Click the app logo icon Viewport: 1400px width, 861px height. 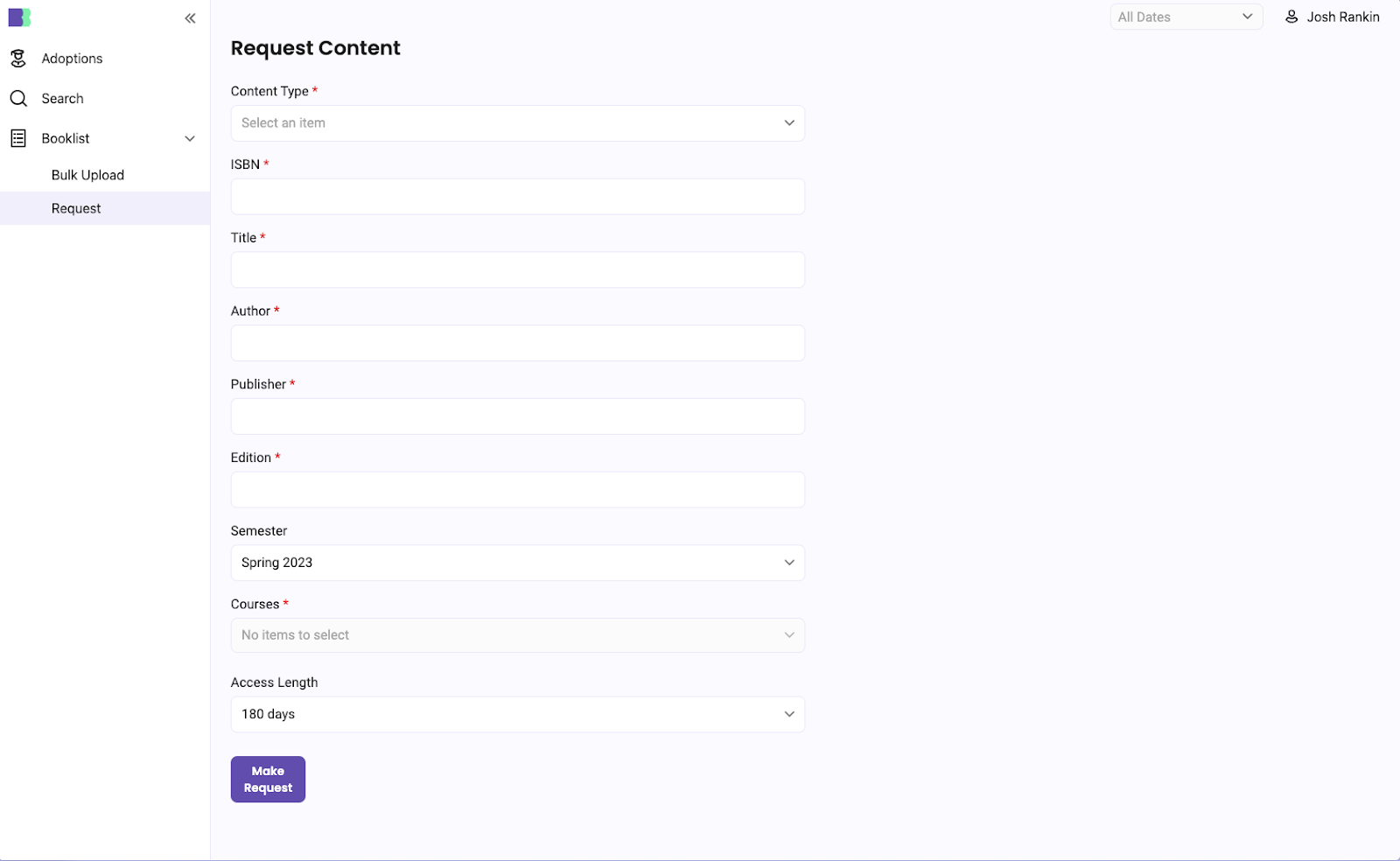[x=19, y=17]
